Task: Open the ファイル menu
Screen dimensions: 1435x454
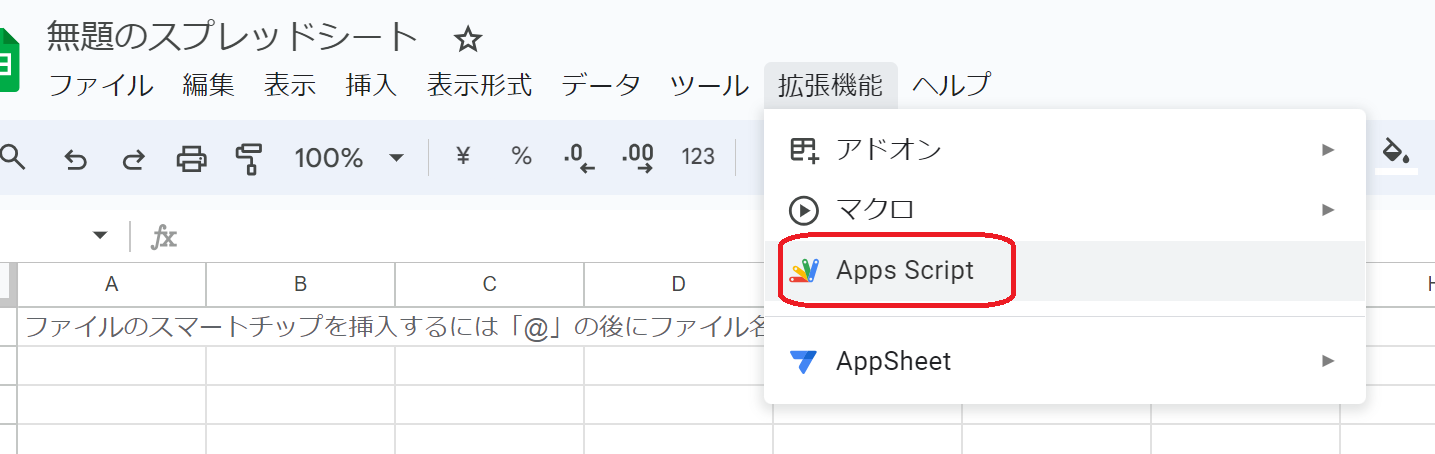Action: point(101,85)
